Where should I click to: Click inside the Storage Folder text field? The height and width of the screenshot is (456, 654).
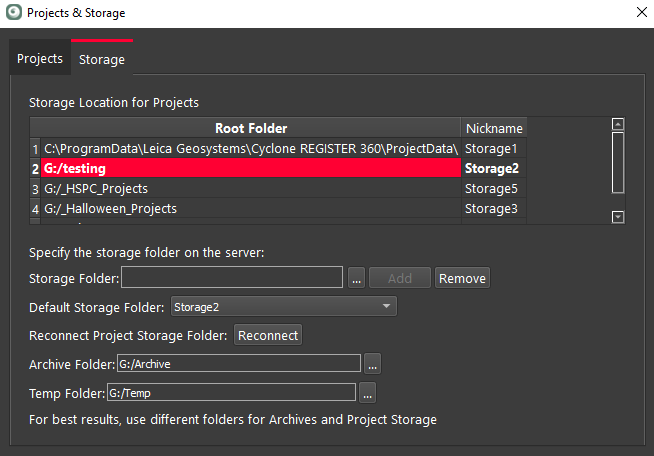pyautogui.click(x=233, y=278)
